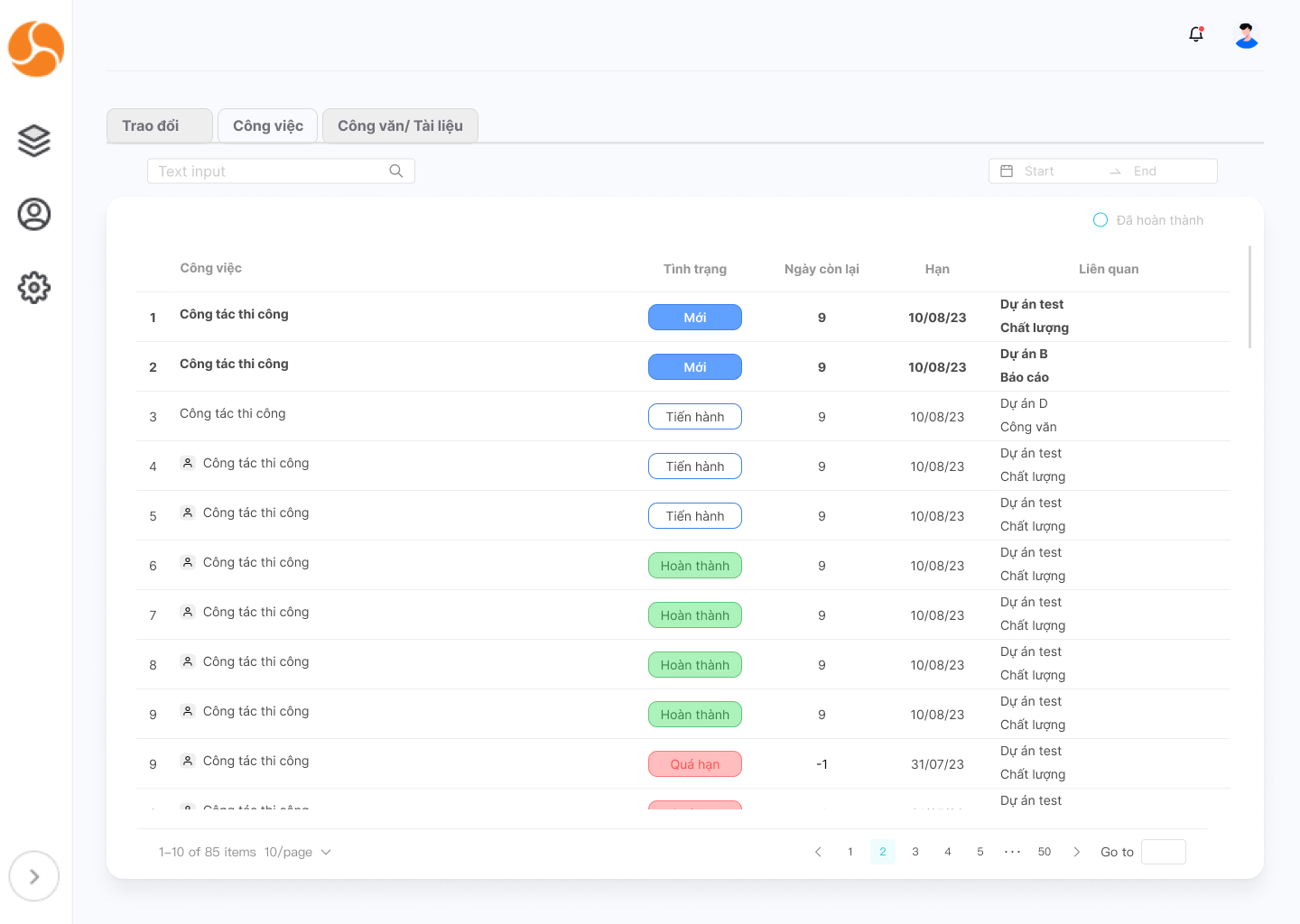Click the Text input search field
Image resolution: width=1300 pixels, height=924 pixels.
tap(281, 171)
